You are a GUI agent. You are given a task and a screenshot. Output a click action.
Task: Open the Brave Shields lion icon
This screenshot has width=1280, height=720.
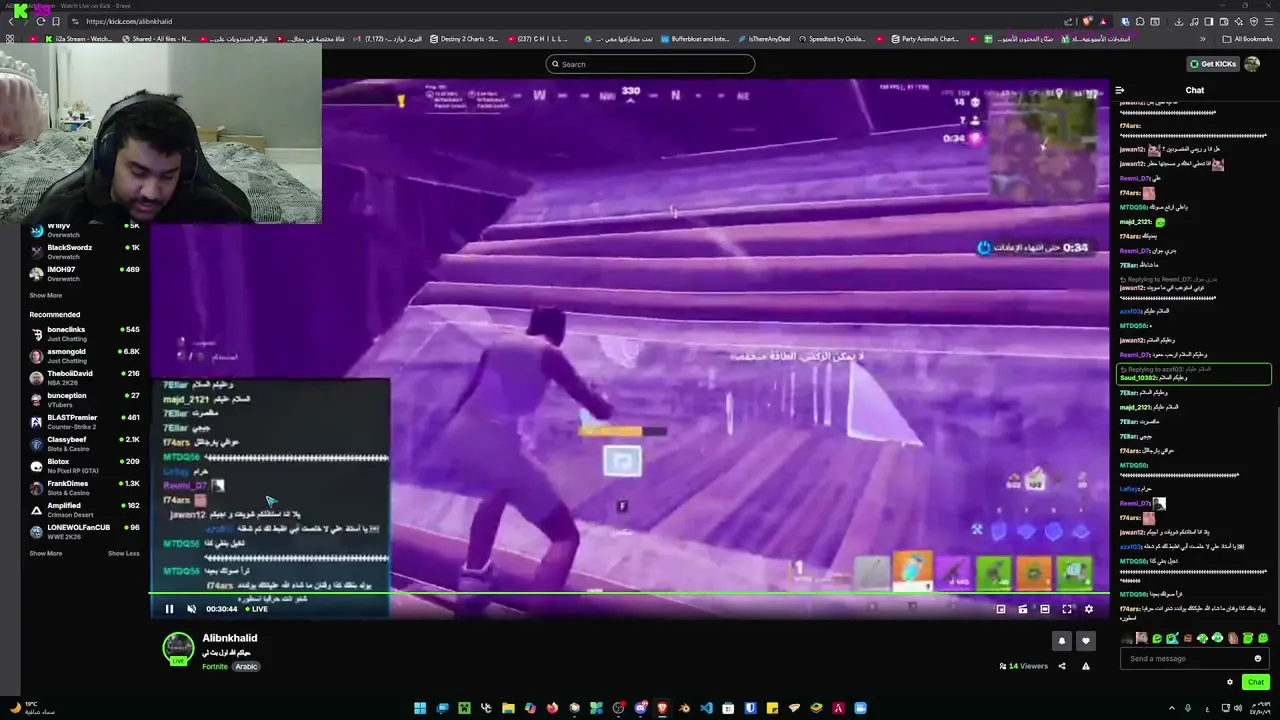click(1088, 21)
